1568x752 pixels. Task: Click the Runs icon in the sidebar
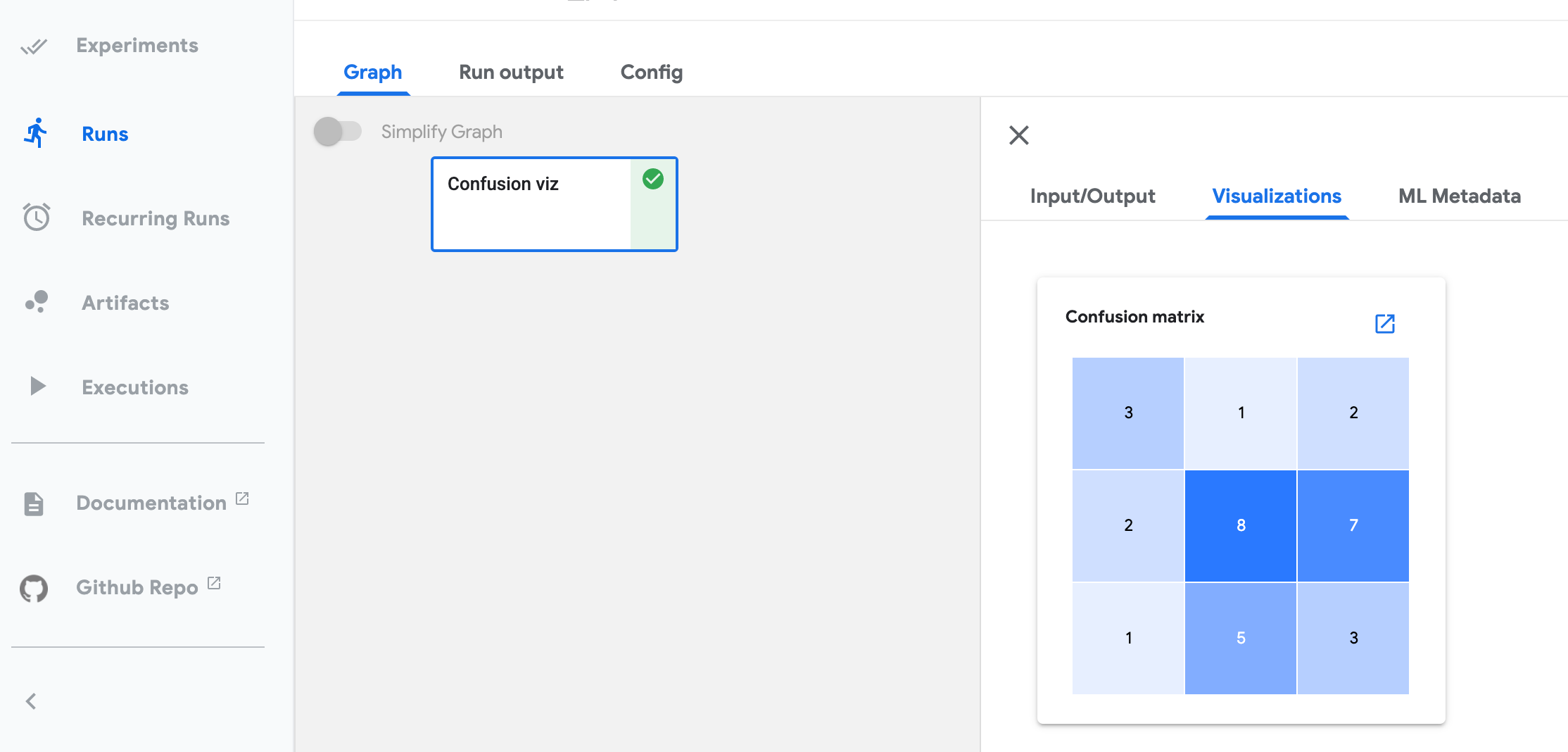point(37,133)
